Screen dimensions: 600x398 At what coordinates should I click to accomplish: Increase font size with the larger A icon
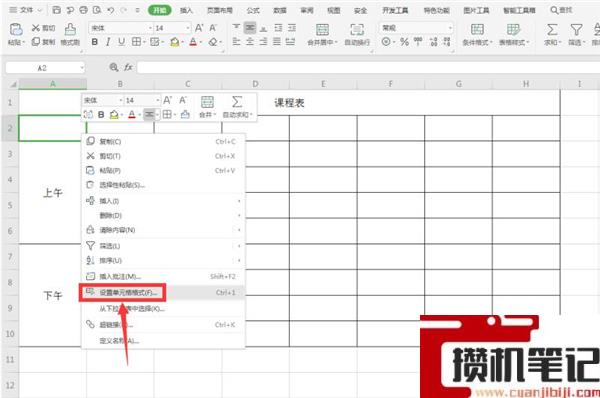tap(199, 28)
